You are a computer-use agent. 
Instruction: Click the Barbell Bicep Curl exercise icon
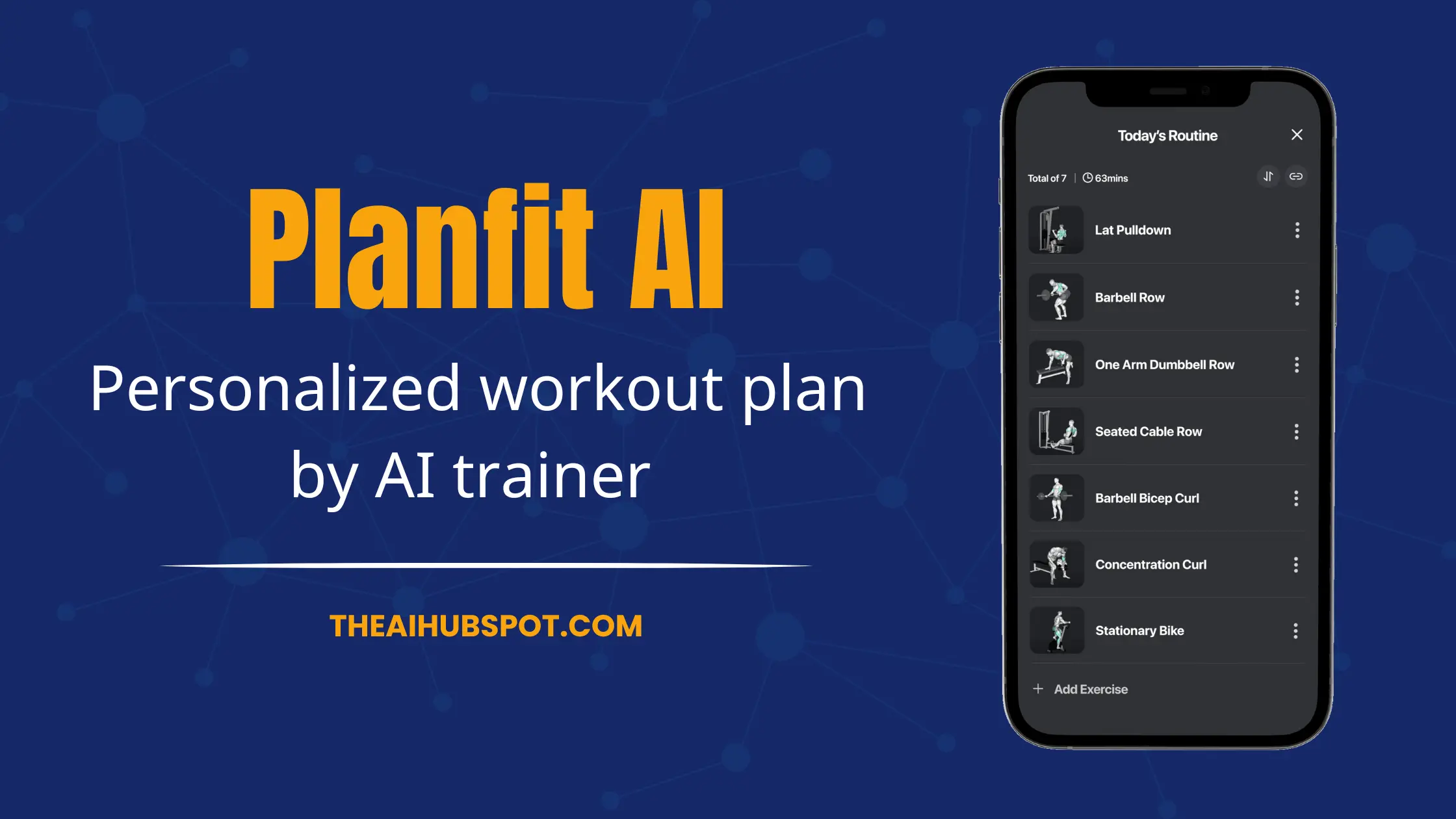coord(1056,497)
